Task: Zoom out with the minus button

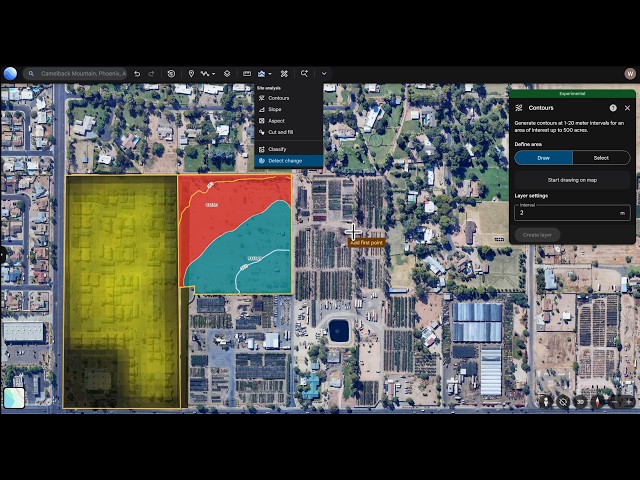Action: click(x=614, y=402)
